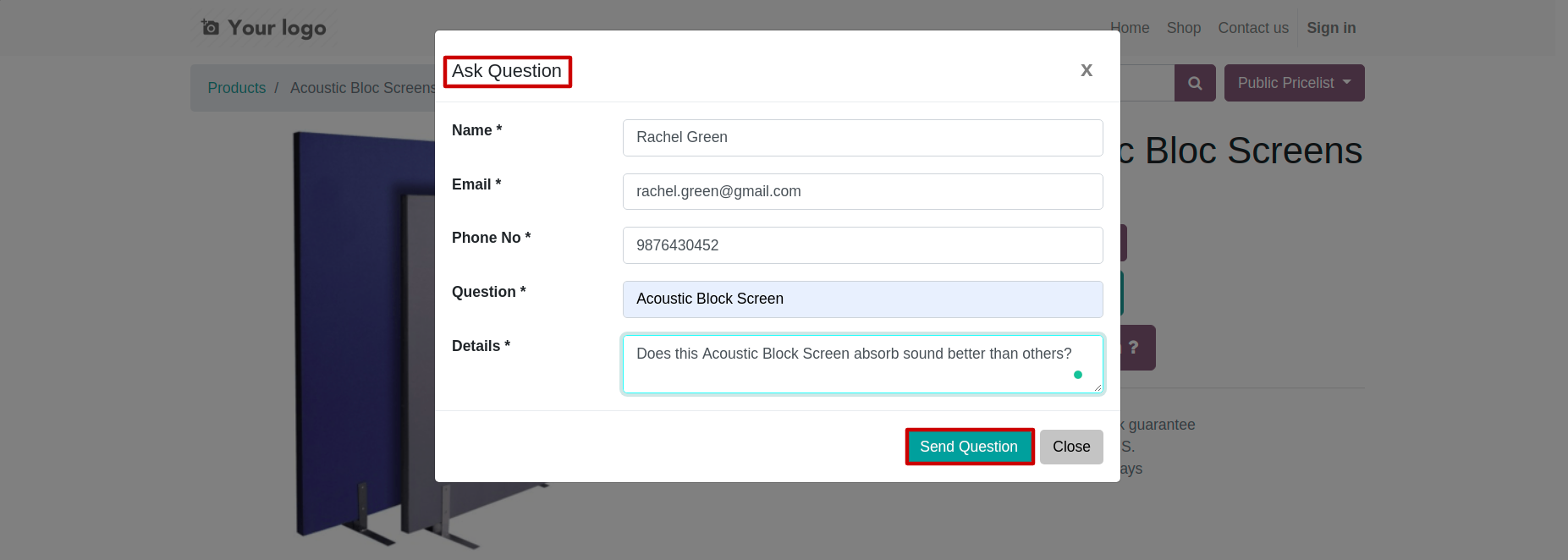Image resolution: width=1568 pixels, height=560 pixels.
Task: Open the Contact us page
Action: (1252, 28)
